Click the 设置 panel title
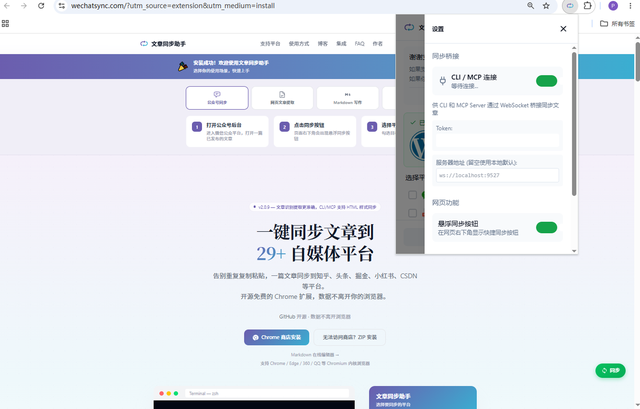This screenshot has width=640, height=409. 438,29
